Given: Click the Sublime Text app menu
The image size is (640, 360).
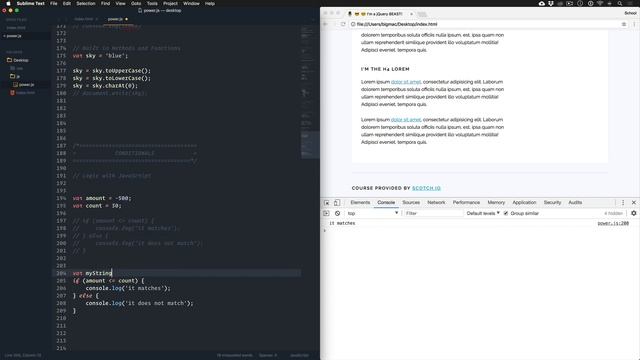Looking at the screenshot, I should pos(31,3).
